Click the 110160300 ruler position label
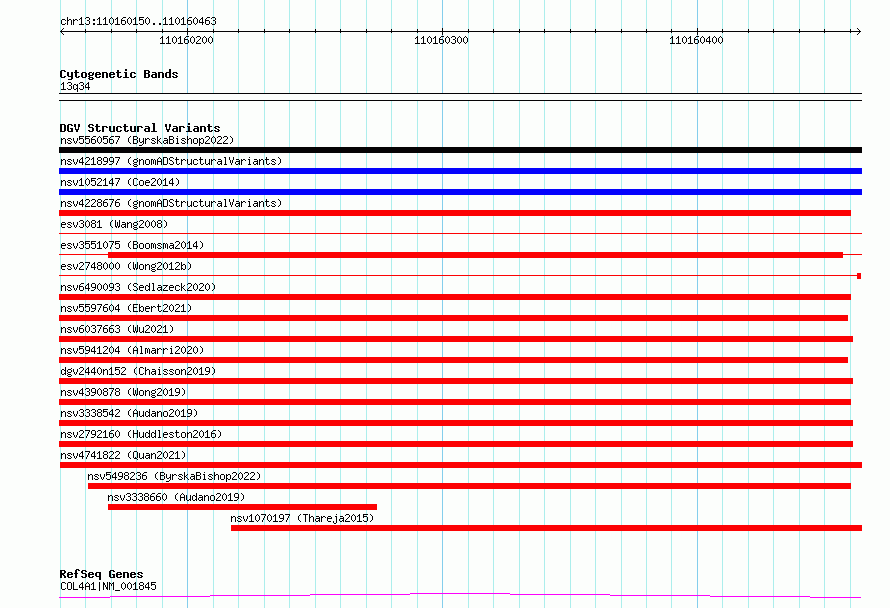 tap(441, 40)
